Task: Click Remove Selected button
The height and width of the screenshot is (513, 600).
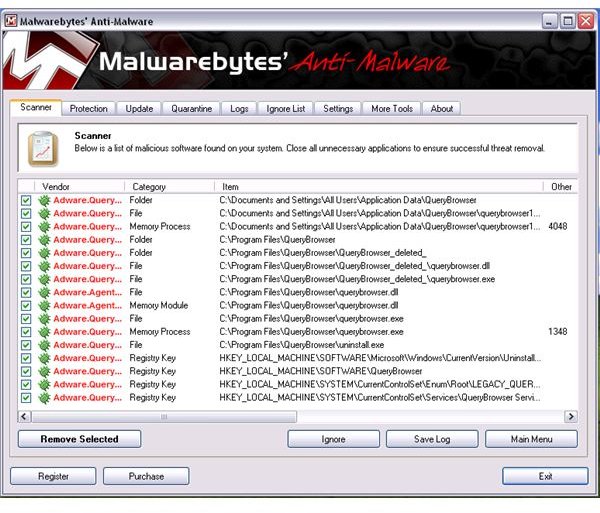Action: click(x=80, y=439)
